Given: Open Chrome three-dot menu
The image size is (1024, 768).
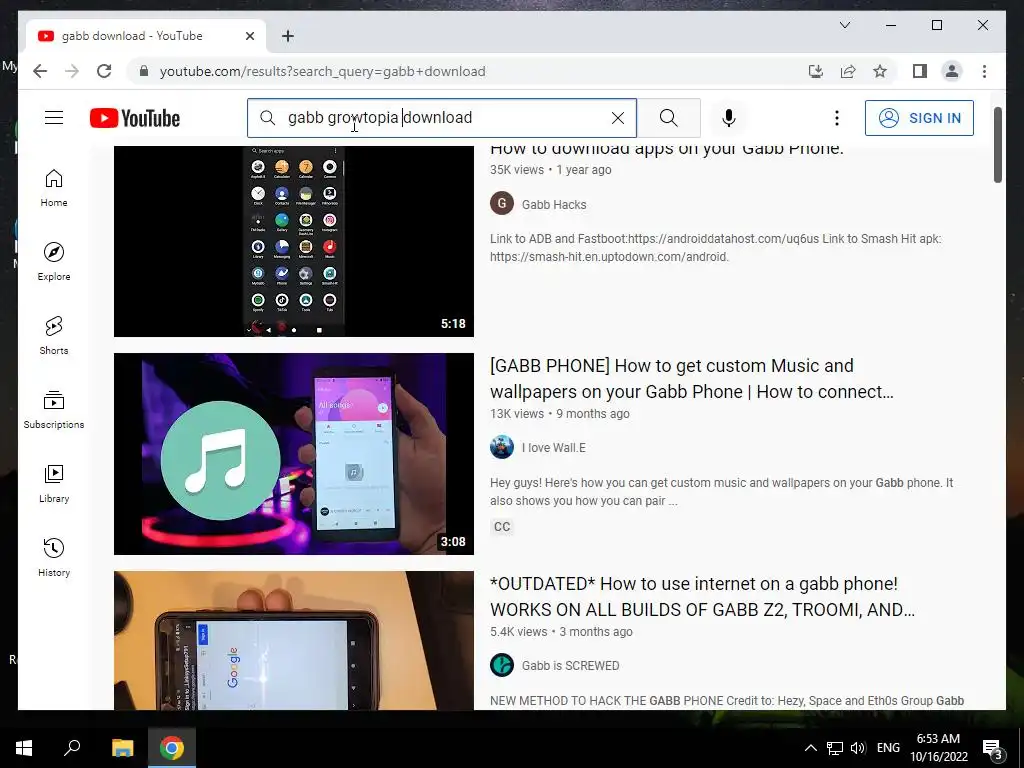Looking at the screenshot, I should [x=984, y=71].
